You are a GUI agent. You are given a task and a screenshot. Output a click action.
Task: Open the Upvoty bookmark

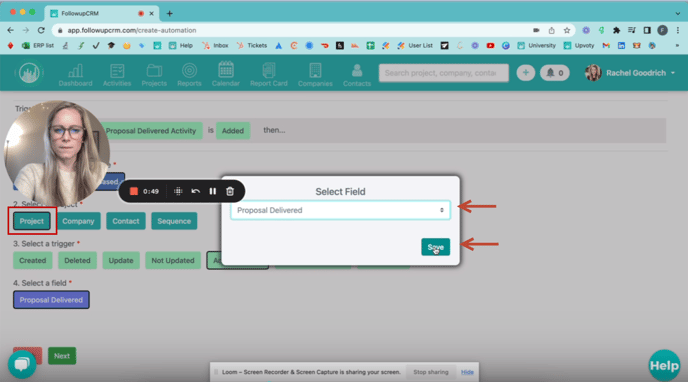[579, 46]
